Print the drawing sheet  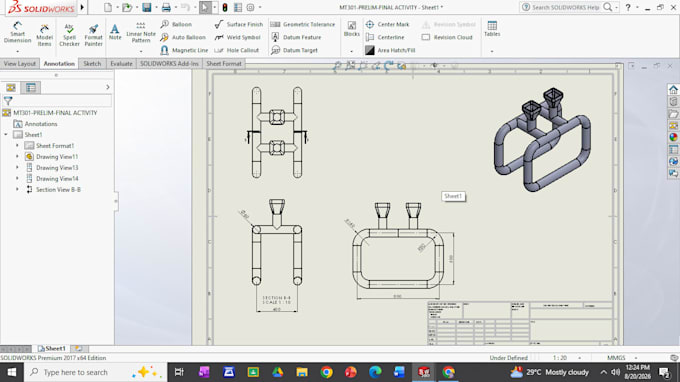point(166,7)
